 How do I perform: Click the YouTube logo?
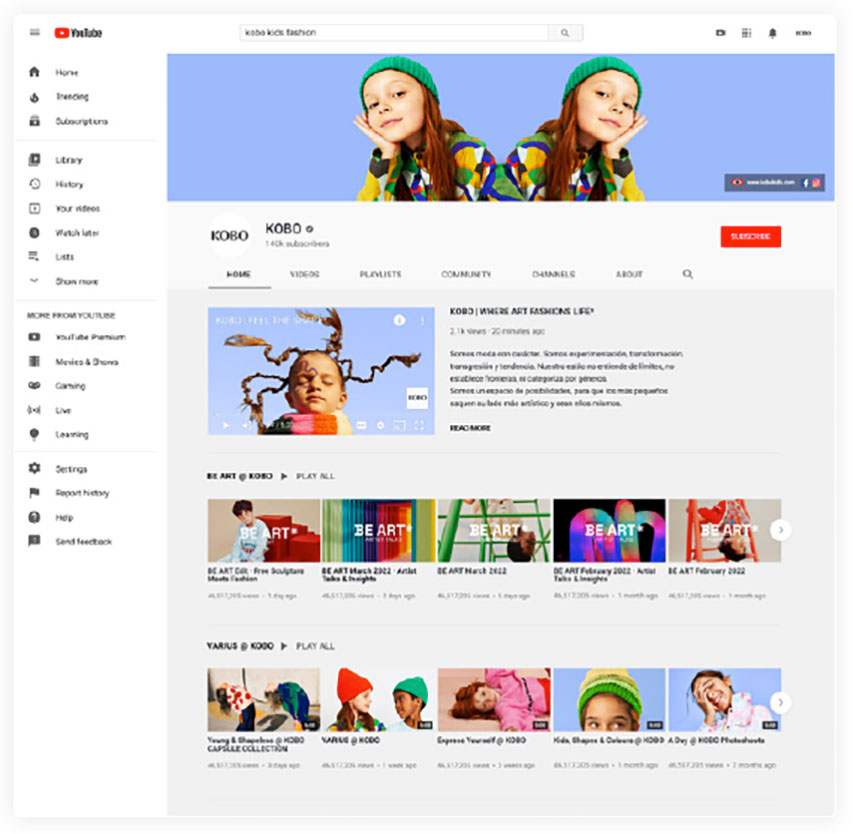(x=78, y=33)
